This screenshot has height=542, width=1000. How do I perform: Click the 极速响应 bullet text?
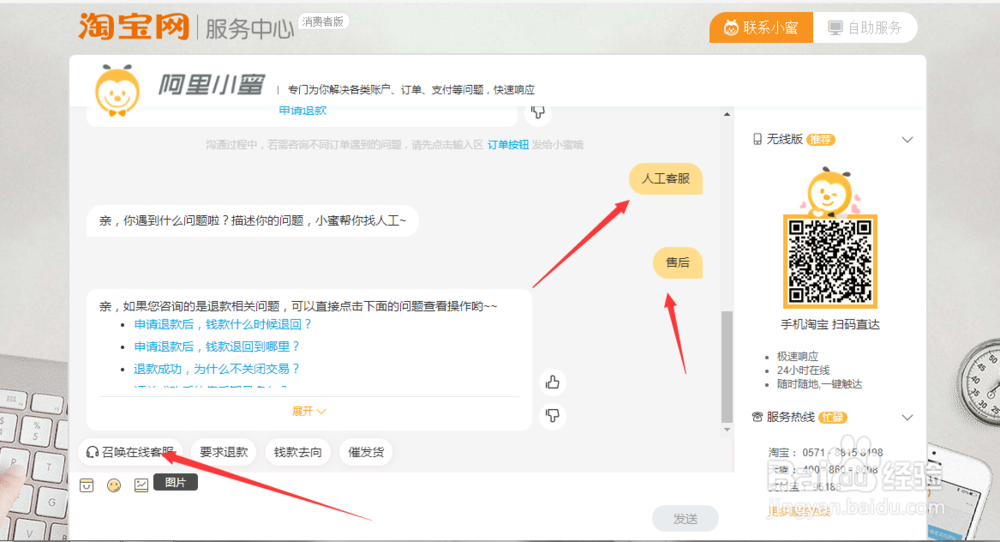click(x=797, y=356)
